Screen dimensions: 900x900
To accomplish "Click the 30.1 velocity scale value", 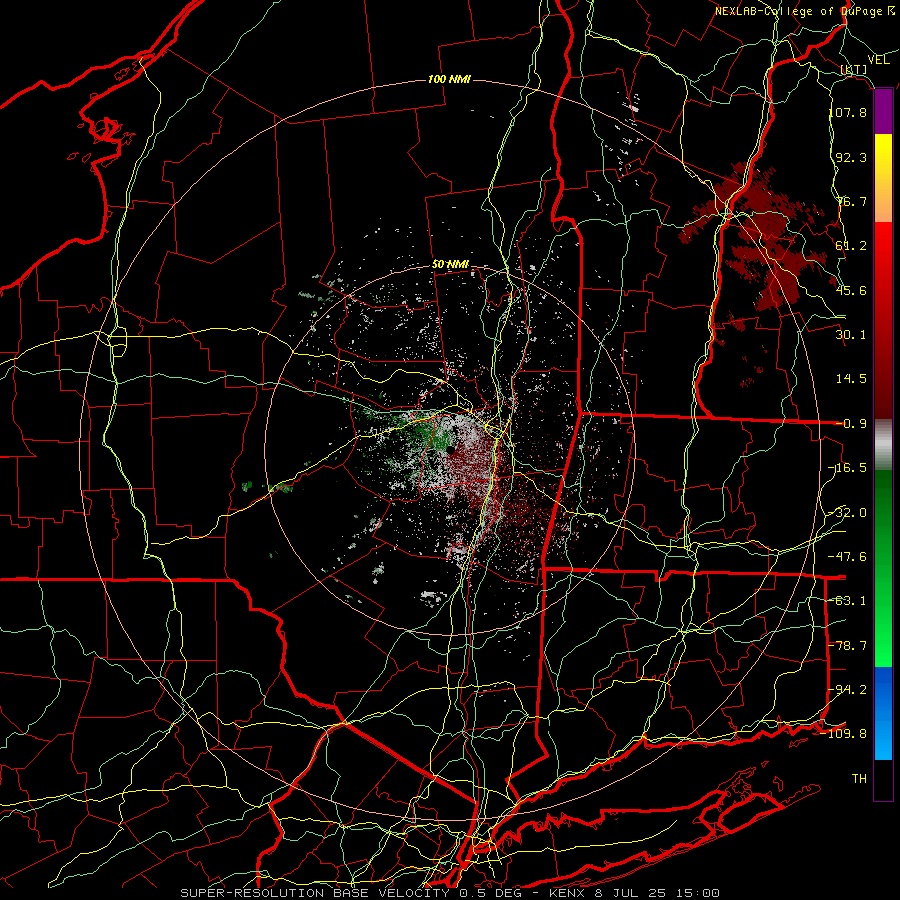I will (851, 335).
